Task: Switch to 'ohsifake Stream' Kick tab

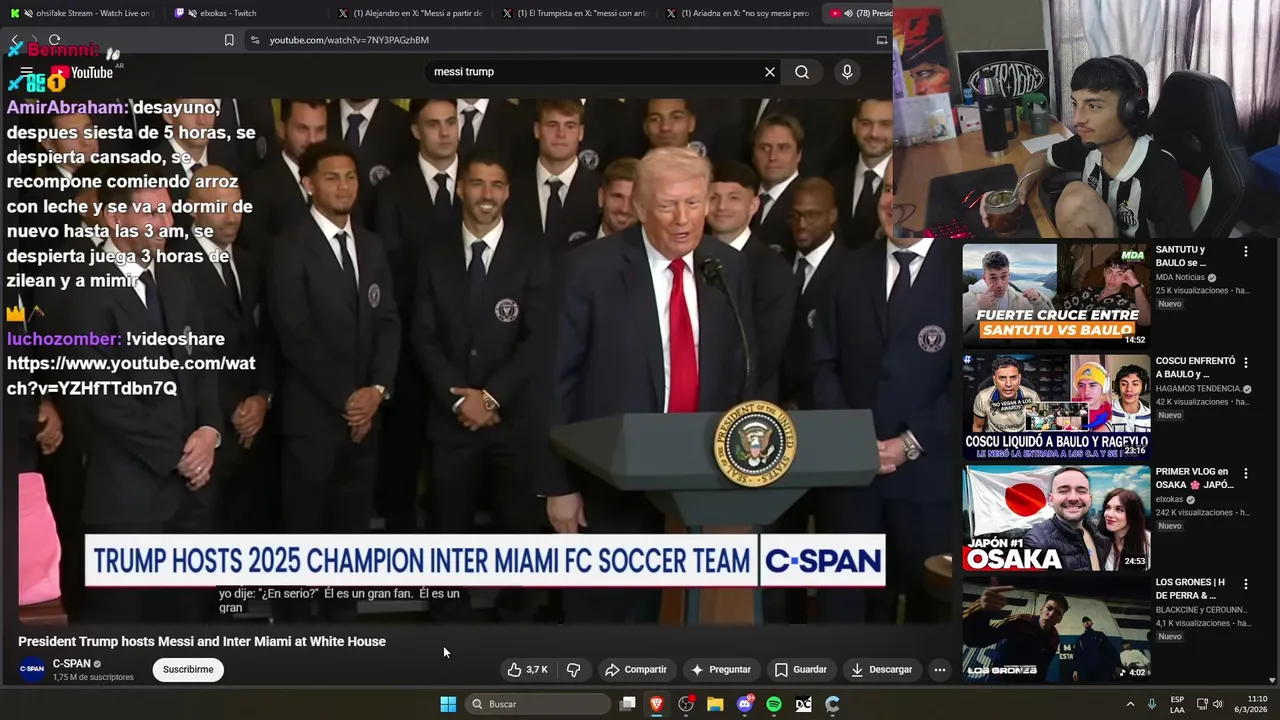Action: point(82,13)
